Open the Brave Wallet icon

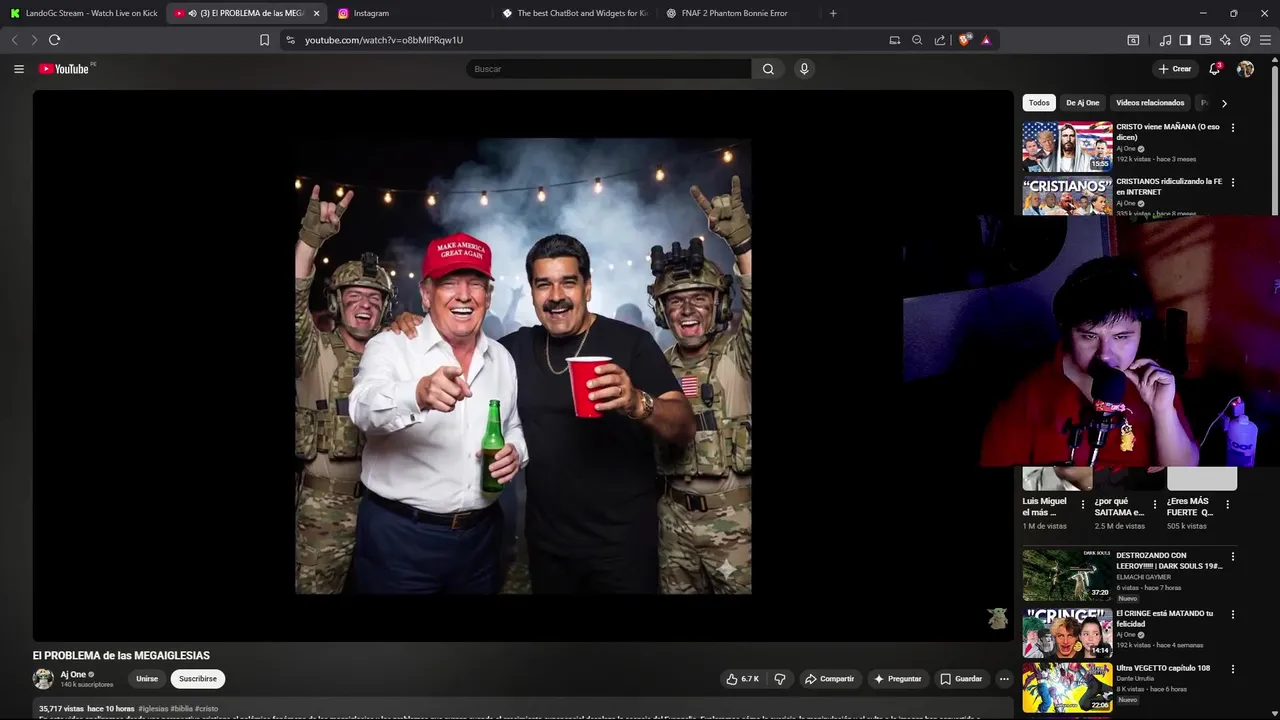(1205, 40)
